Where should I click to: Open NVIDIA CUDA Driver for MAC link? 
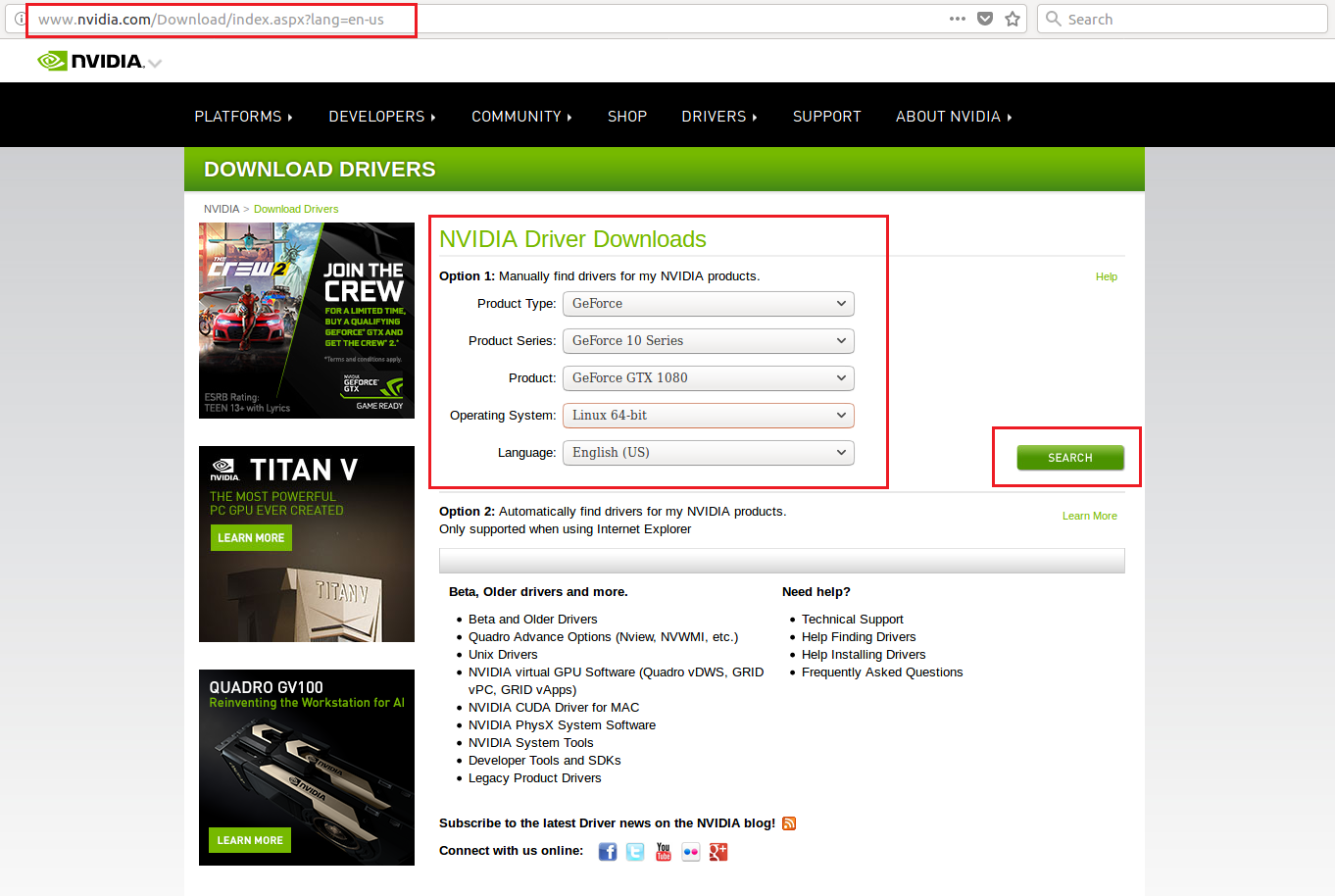tap(554, 708)
